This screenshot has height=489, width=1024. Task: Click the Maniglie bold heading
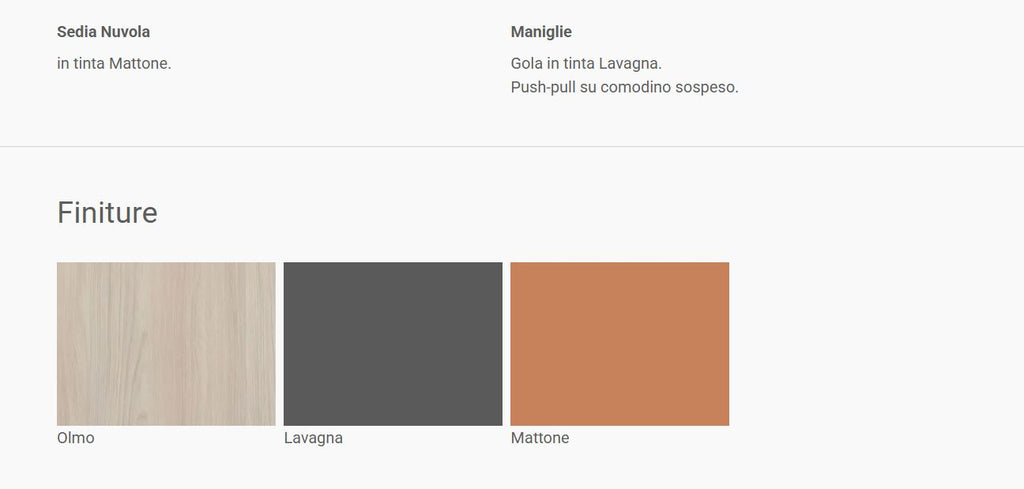point(541,32)
